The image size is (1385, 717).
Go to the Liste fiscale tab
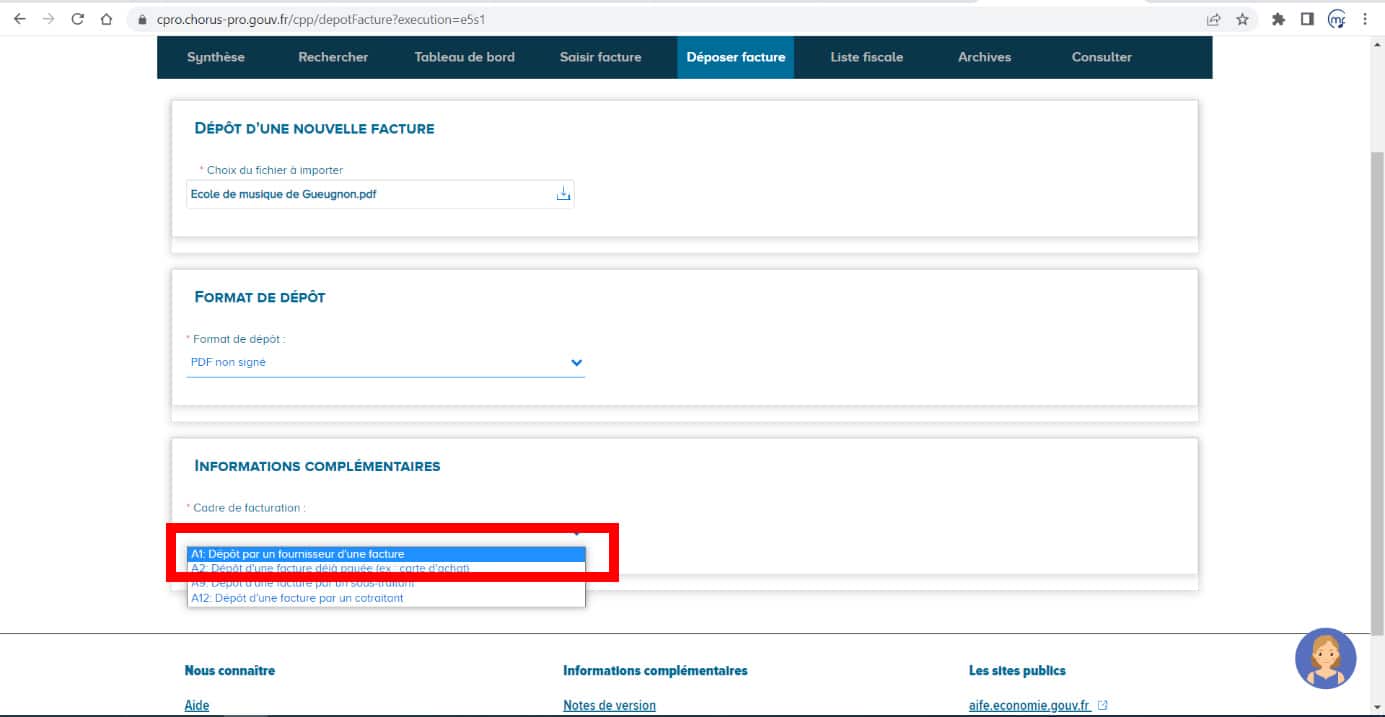click(866, 57)
